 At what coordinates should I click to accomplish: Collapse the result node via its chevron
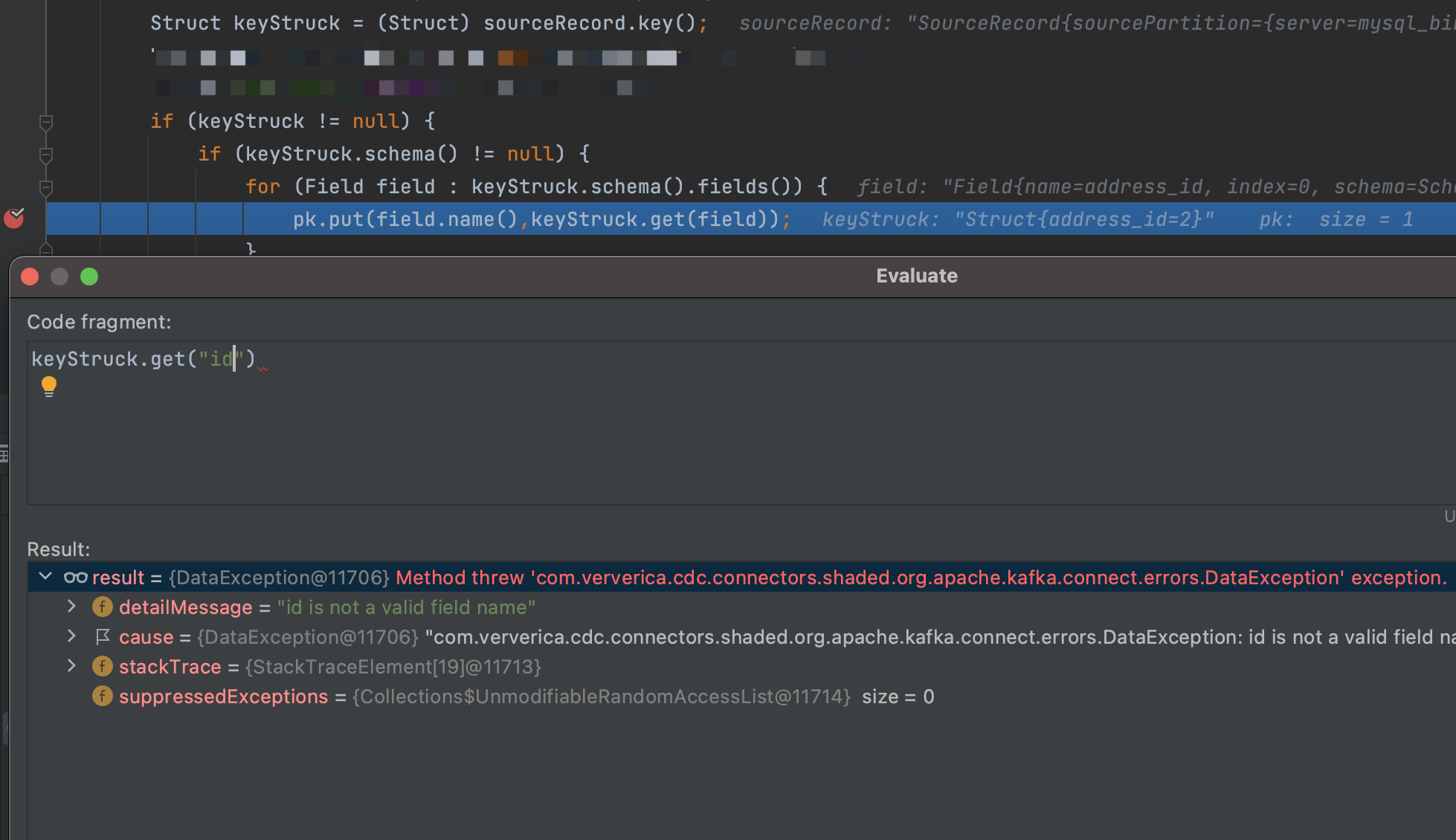(x=45, y=577)
